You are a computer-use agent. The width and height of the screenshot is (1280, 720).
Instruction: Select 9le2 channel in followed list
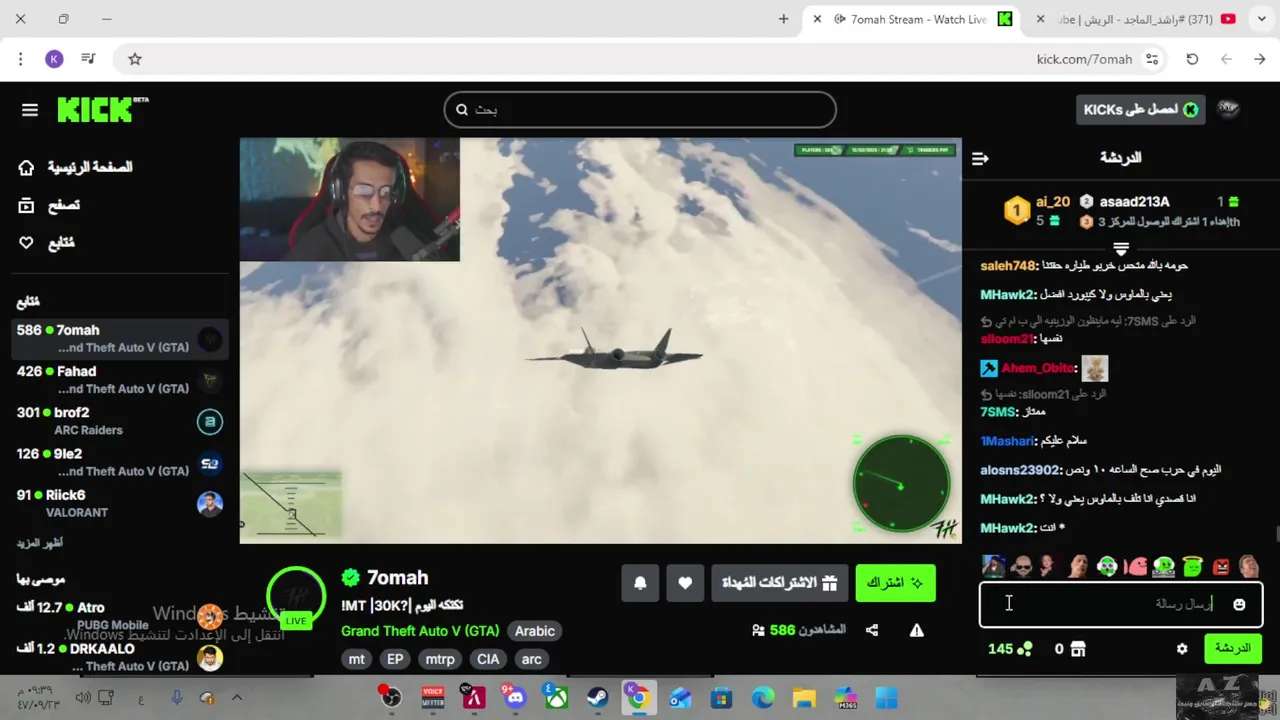[x=119, y=461]
